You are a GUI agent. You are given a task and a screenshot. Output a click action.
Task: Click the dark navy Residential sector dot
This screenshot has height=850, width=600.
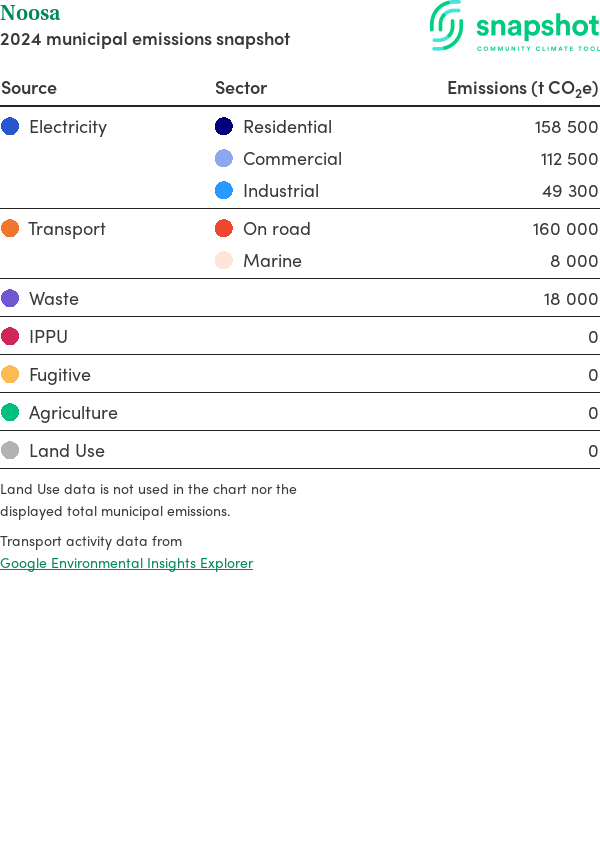pyautogui.click(x=224, y=127)
